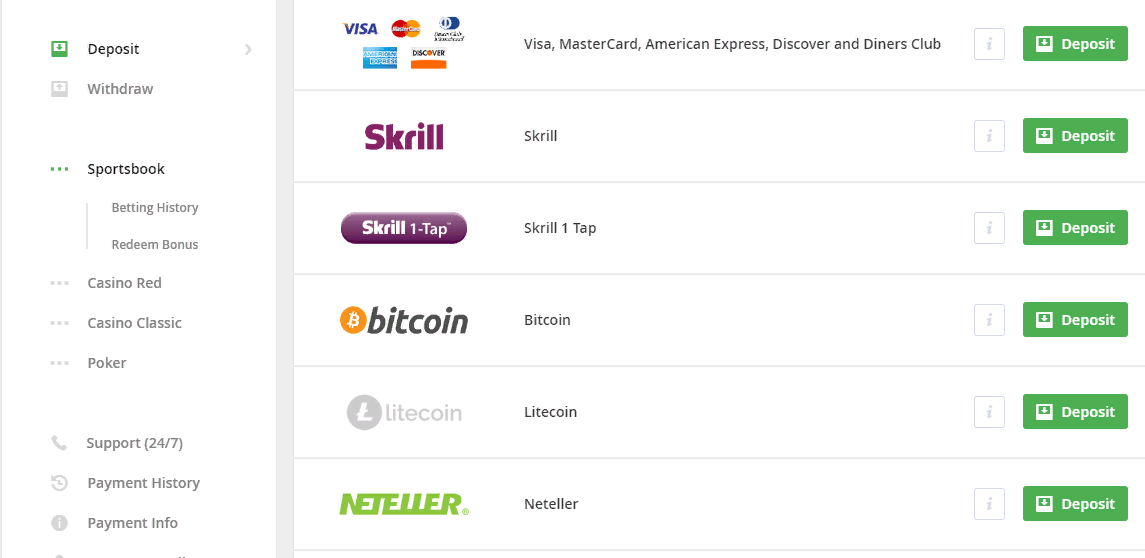This screenshot has height=558, width=1145.
Task: Show info for Neteller method
Action: [989, 504]
